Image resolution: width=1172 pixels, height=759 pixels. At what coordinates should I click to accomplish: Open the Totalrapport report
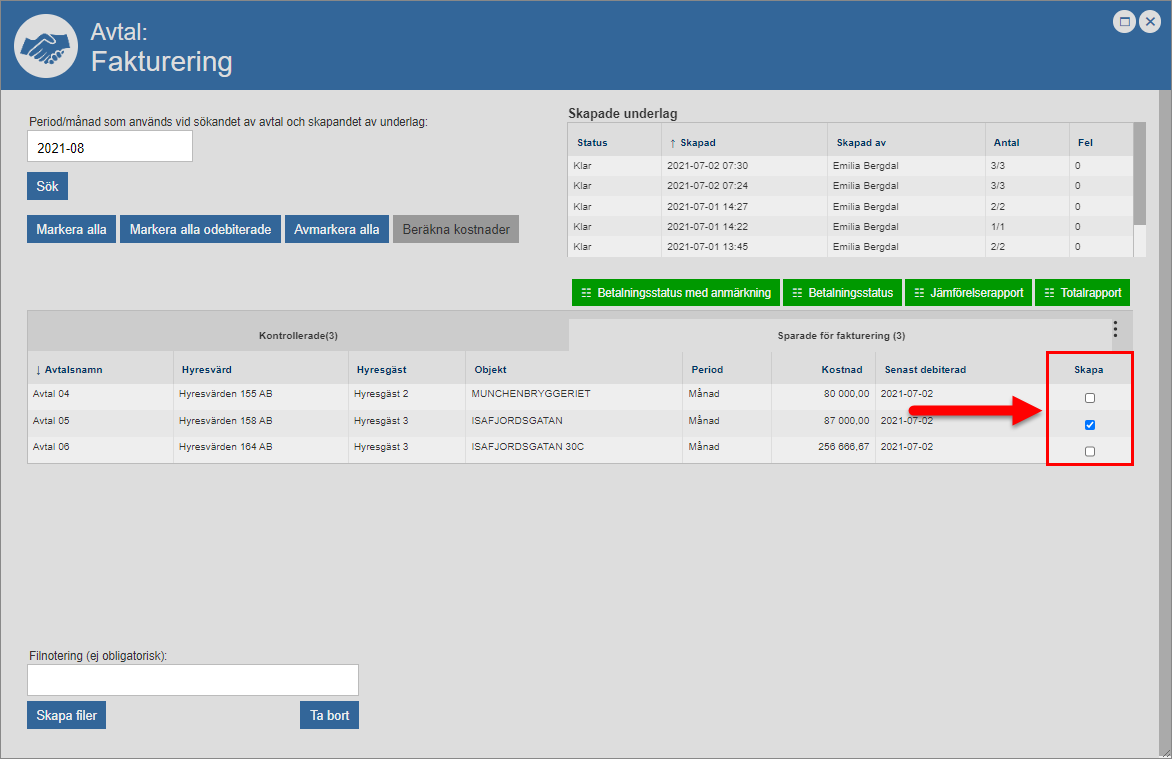click(1082, 293)
